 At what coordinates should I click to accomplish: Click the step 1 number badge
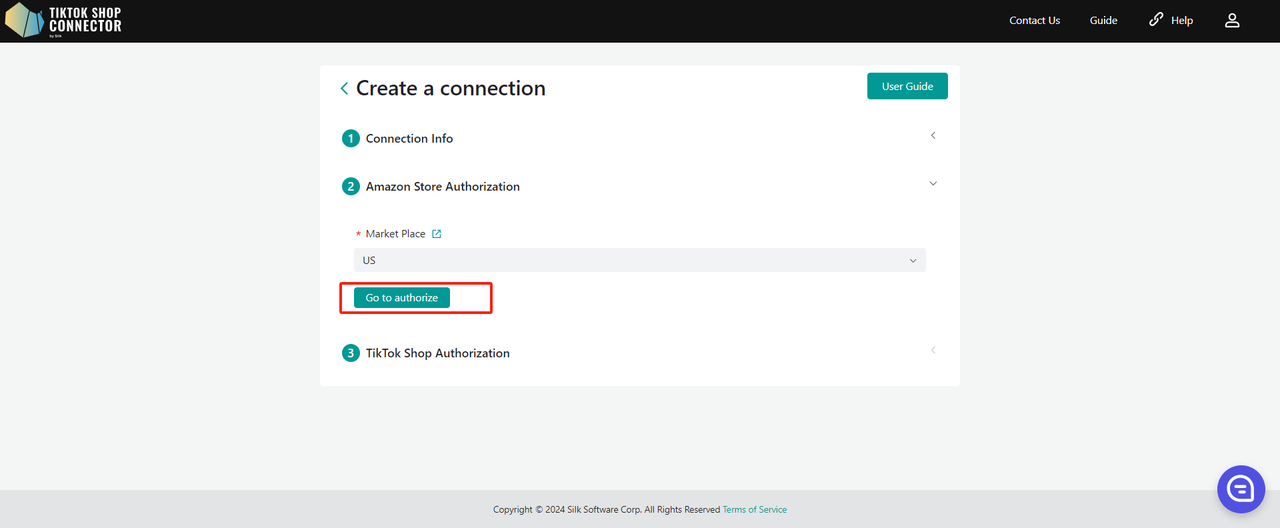tap(350, 139)
